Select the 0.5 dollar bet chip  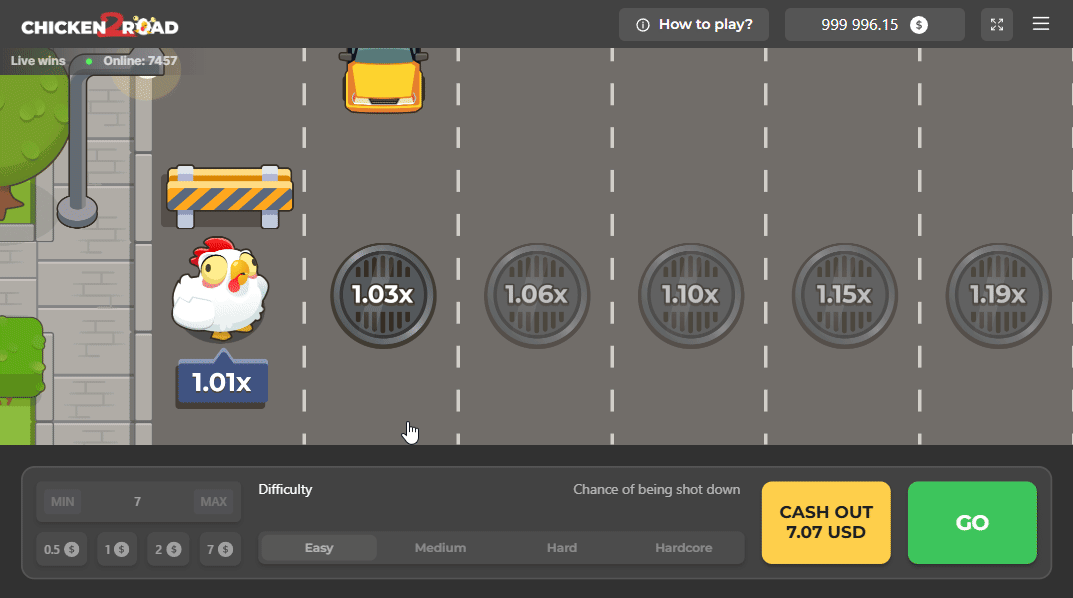pos(61,549)
